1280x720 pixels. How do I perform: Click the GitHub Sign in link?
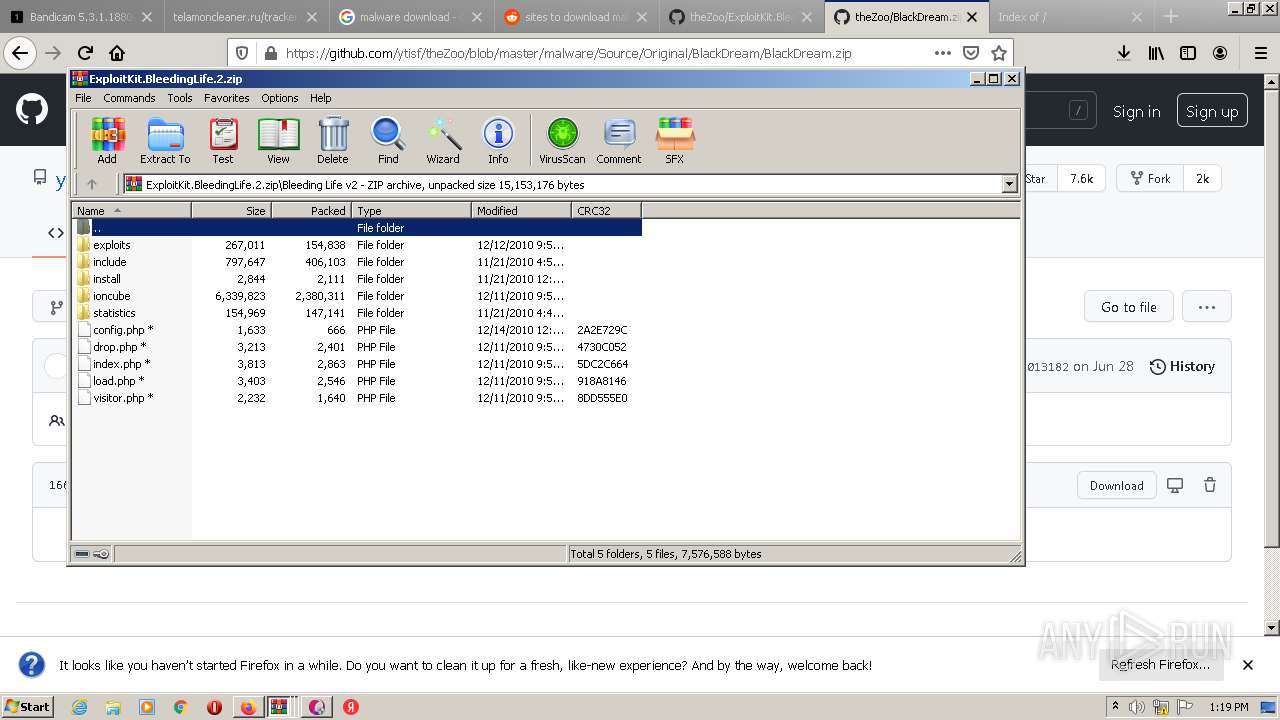click(1136, 112)
